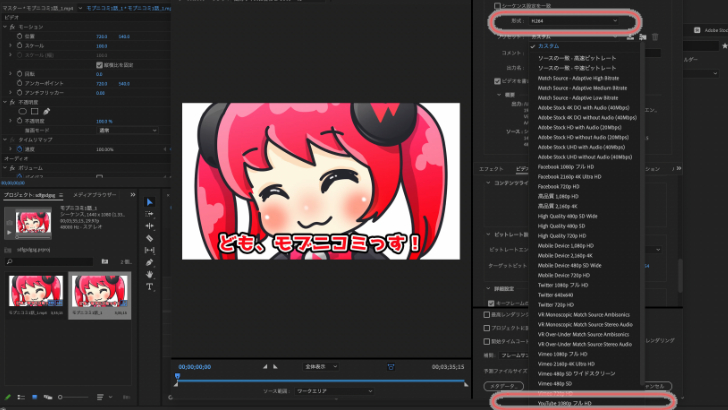Open the ソース範囲 ワークエリア dropdown
Viewport: 728px width, 410px height.
tap(334, 391)
